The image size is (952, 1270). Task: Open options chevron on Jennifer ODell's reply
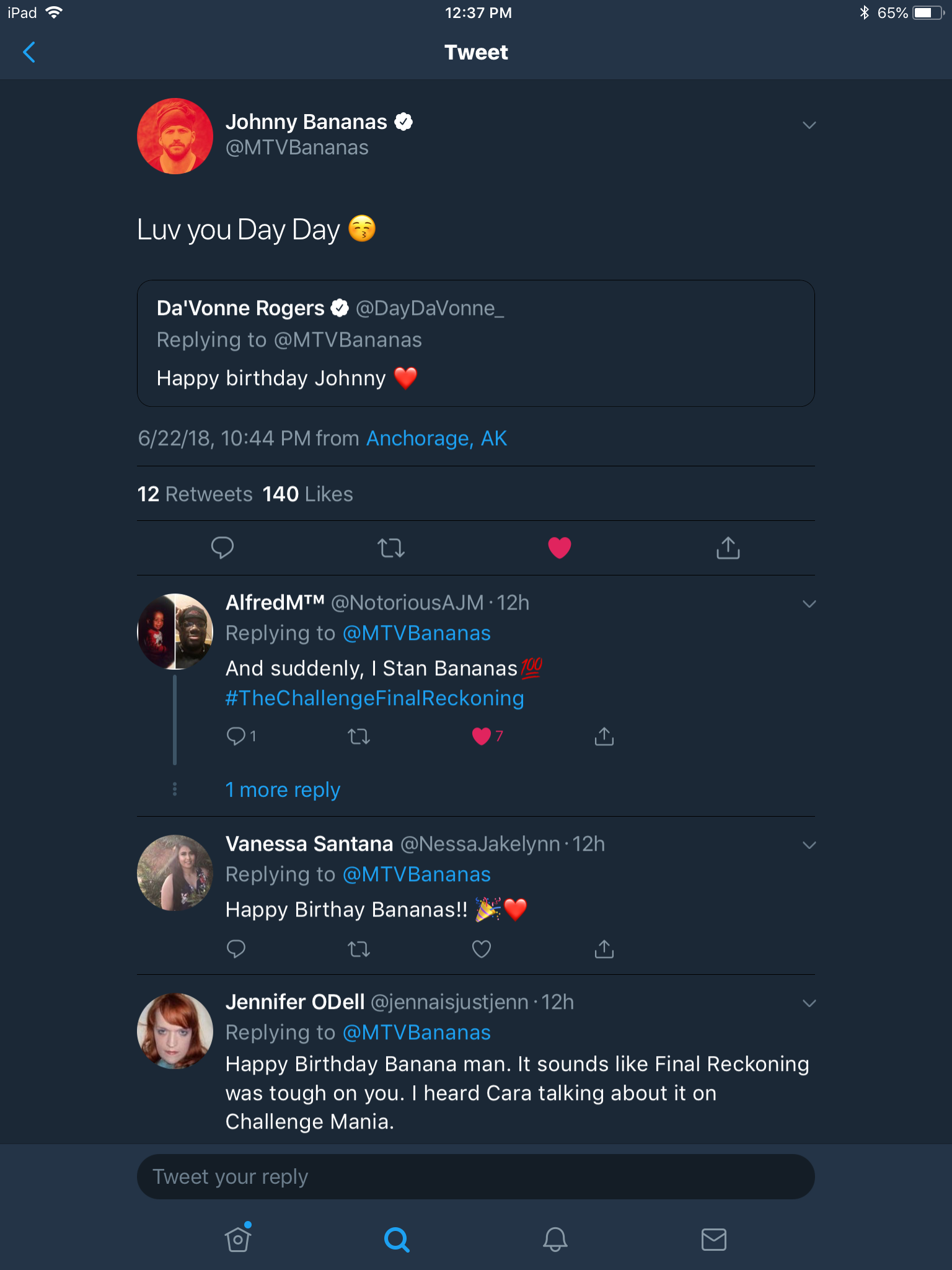point(809,1003)
